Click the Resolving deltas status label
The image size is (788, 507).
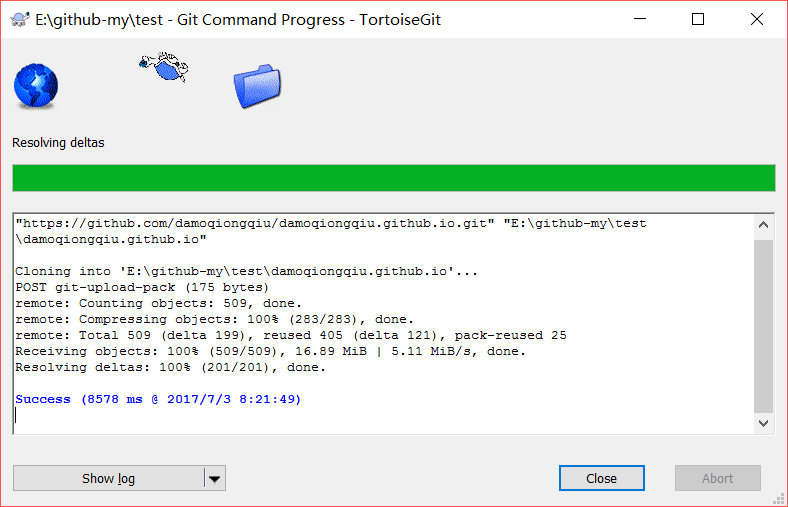(58, 143)
